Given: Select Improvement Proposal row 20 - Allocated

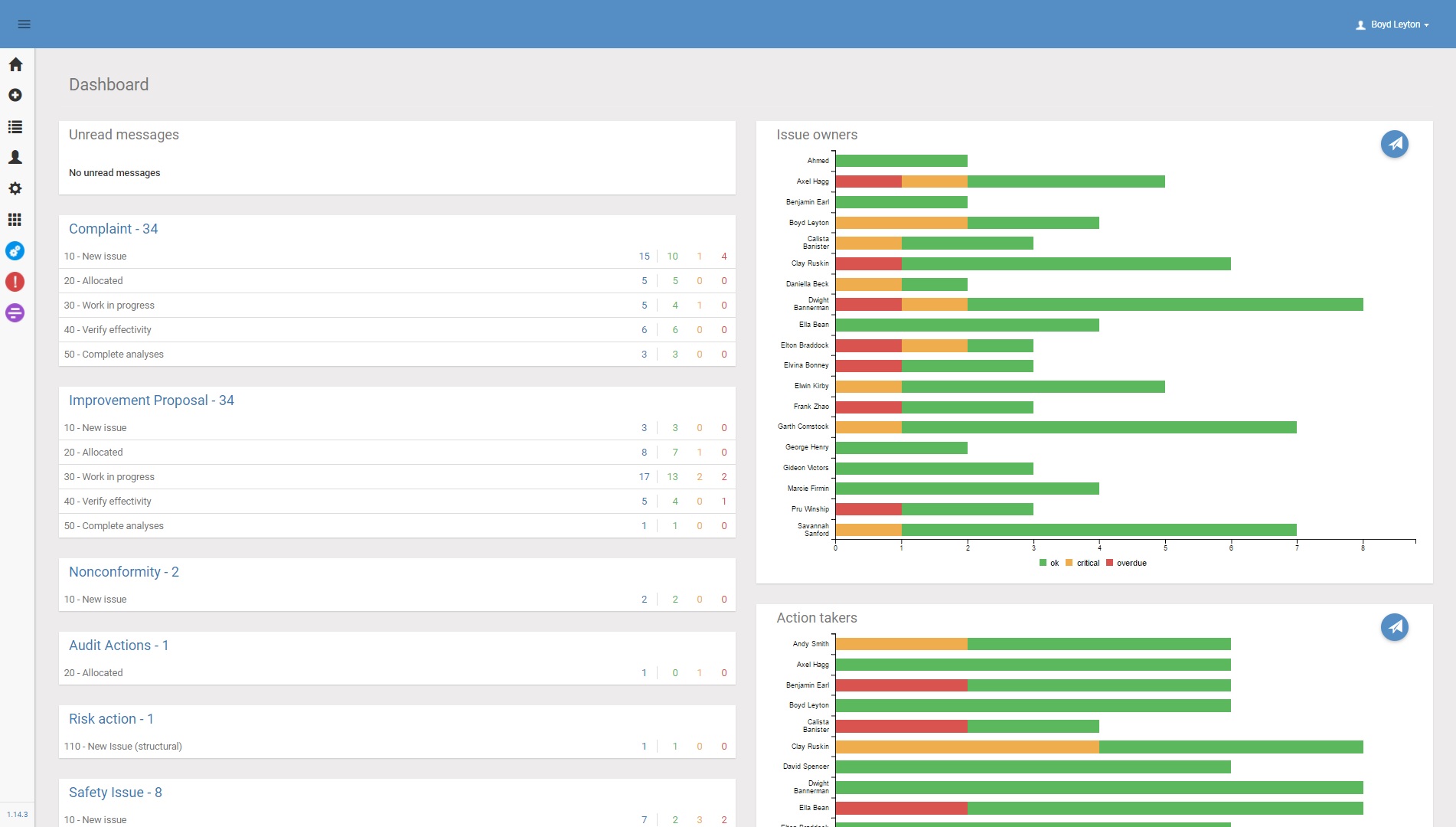Looking at the screenshot, I should click(397, 453).
